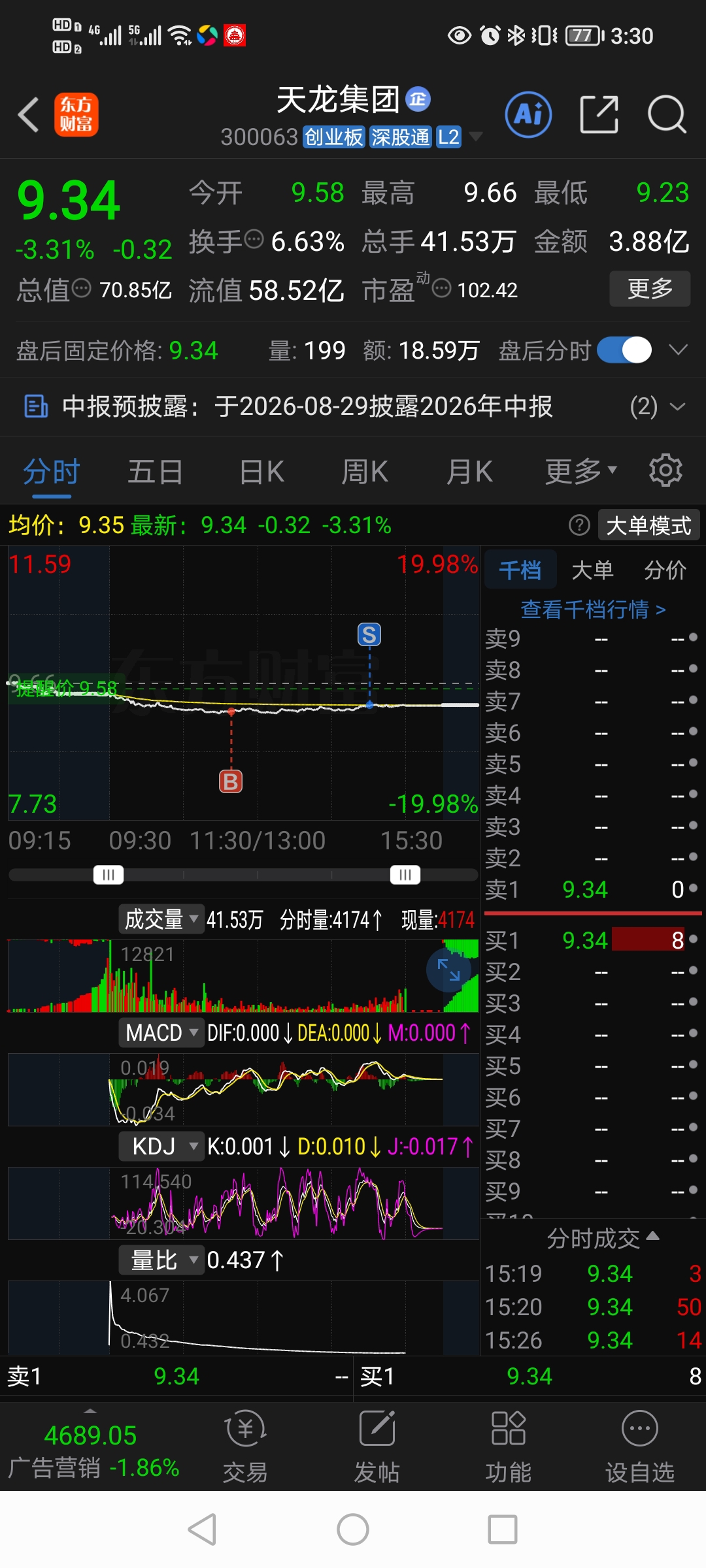This screenshot has width=706, height=1568.
Task: Tap bottom 卖1 9.34 quote bar
Action: pyautogui.click(x=176, y=1376)
